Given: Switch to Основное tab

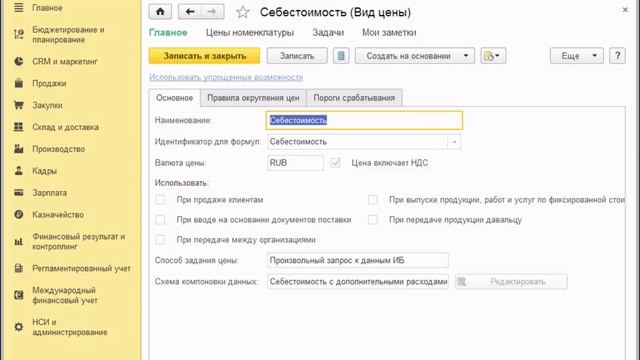Looking at the screenshot, I should tap(174, 98).
